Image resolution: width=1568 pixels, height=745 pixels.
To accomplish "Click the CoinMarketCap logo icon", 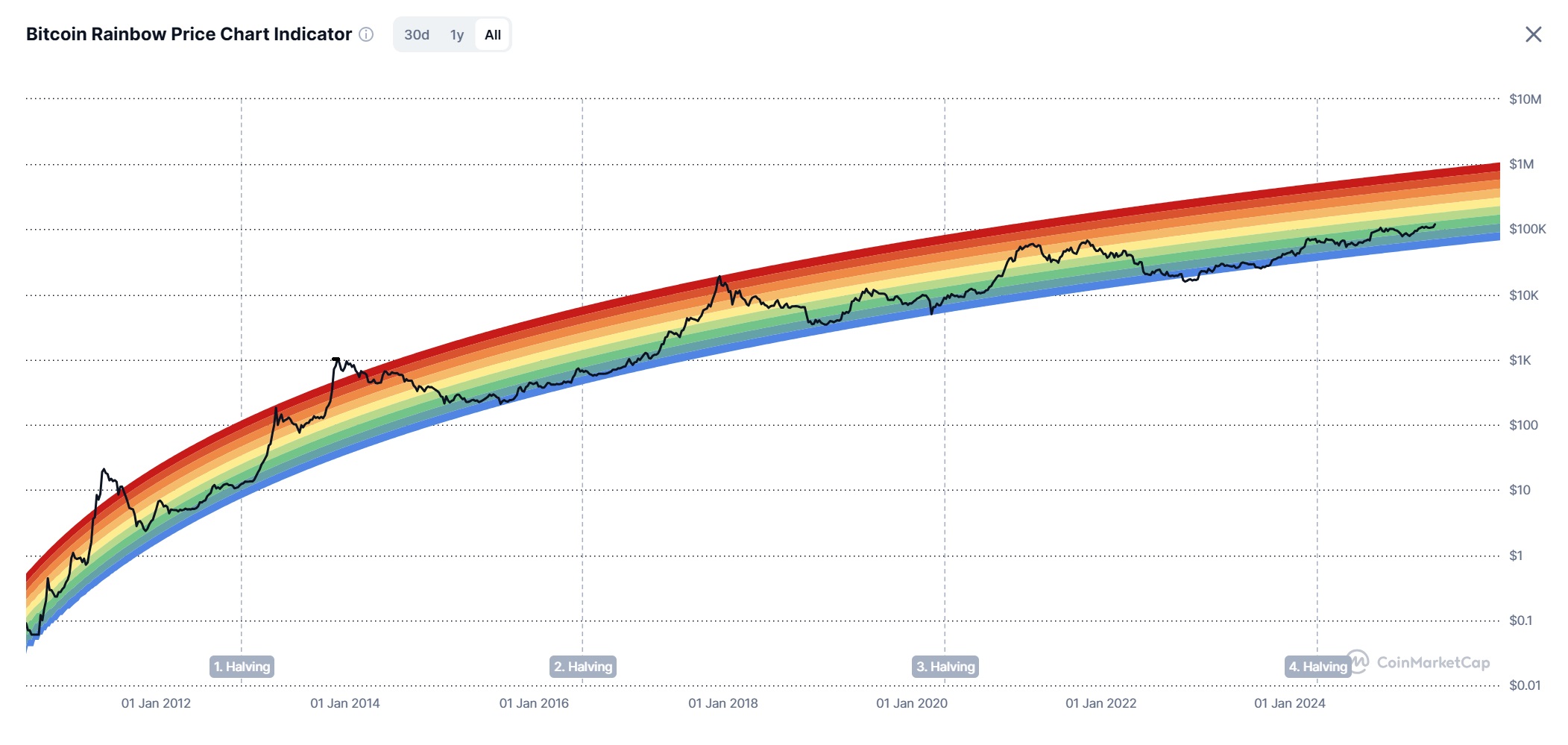I will coord(1358,661).
